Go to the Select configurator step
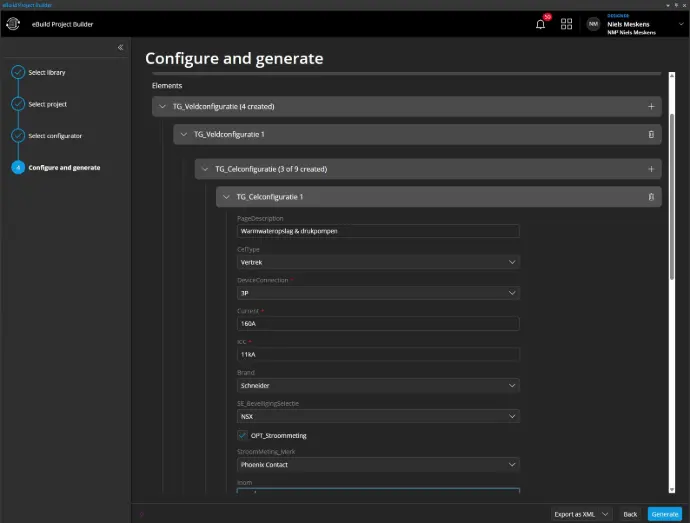This screenshot has height=523, width=690. click(55, 136)
